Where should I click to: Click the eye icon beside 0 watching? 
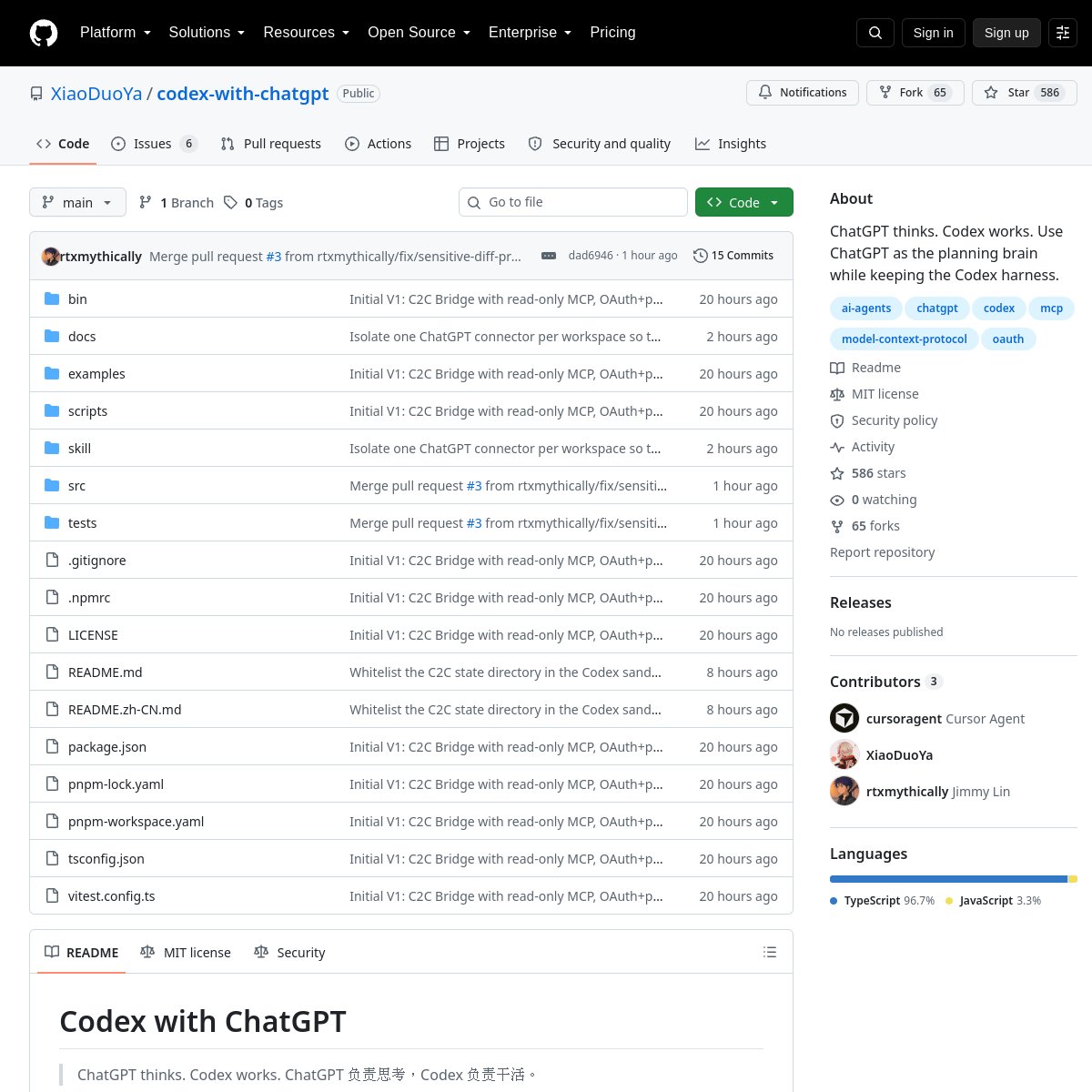(x=837, y=500)
